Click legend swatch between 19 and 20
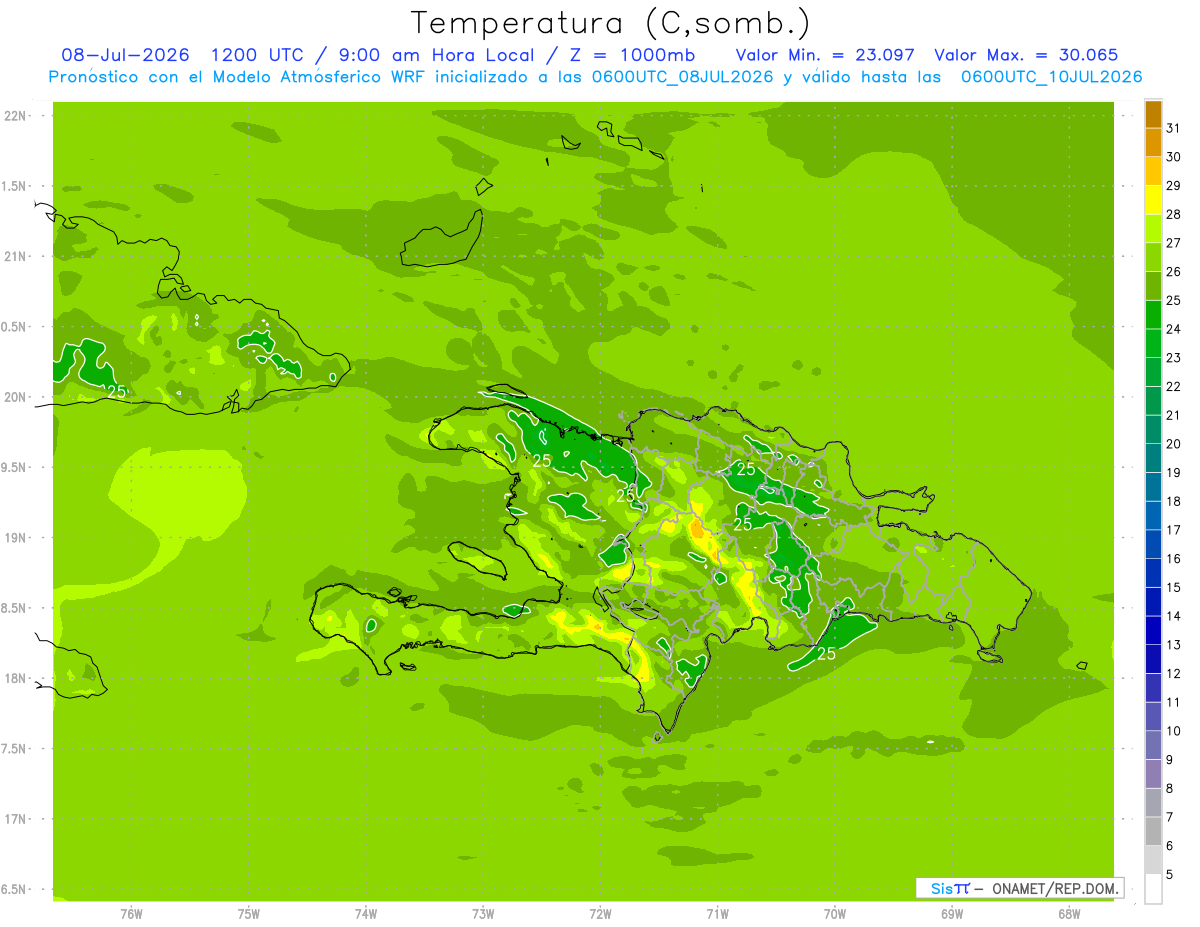 click(1153, 458)
